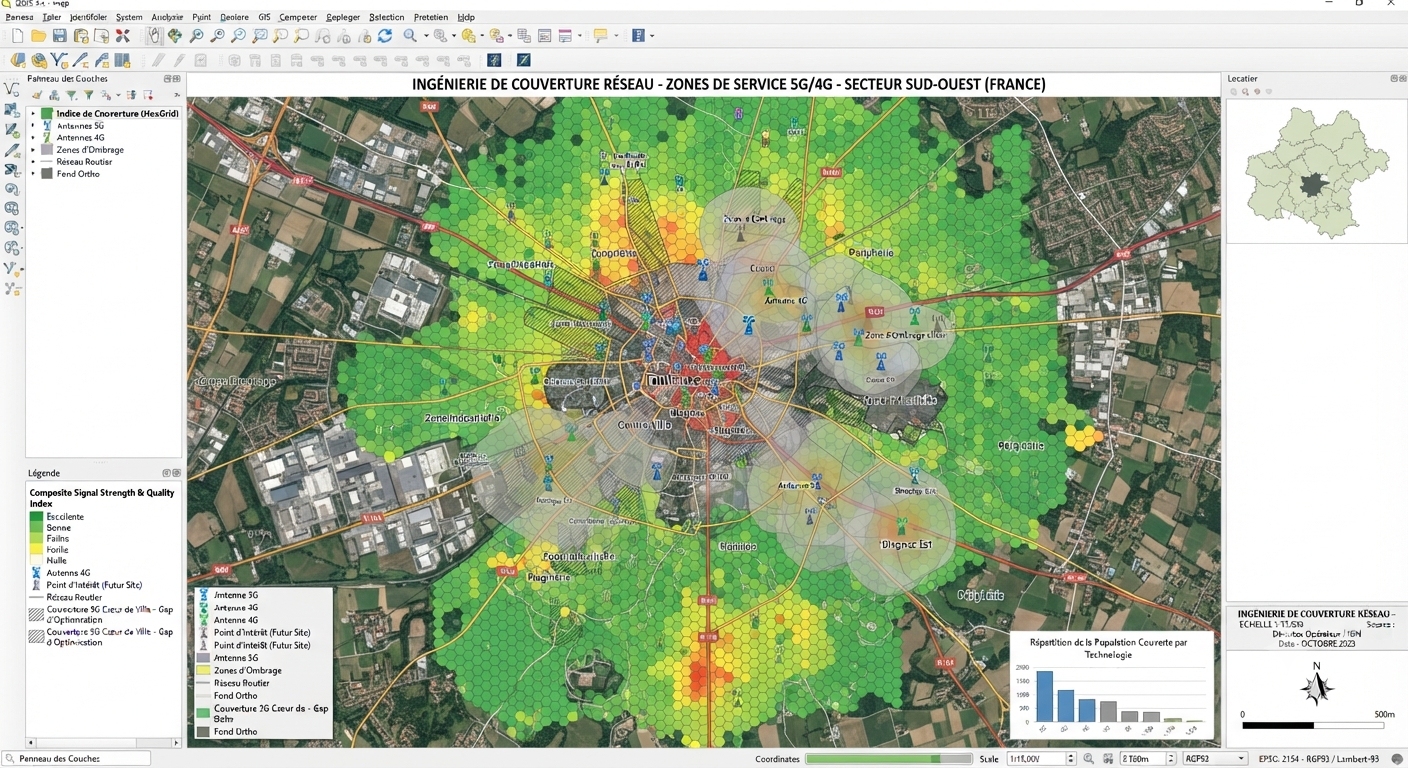Click the EPSG 2154 projection status label

(1319, 759)
